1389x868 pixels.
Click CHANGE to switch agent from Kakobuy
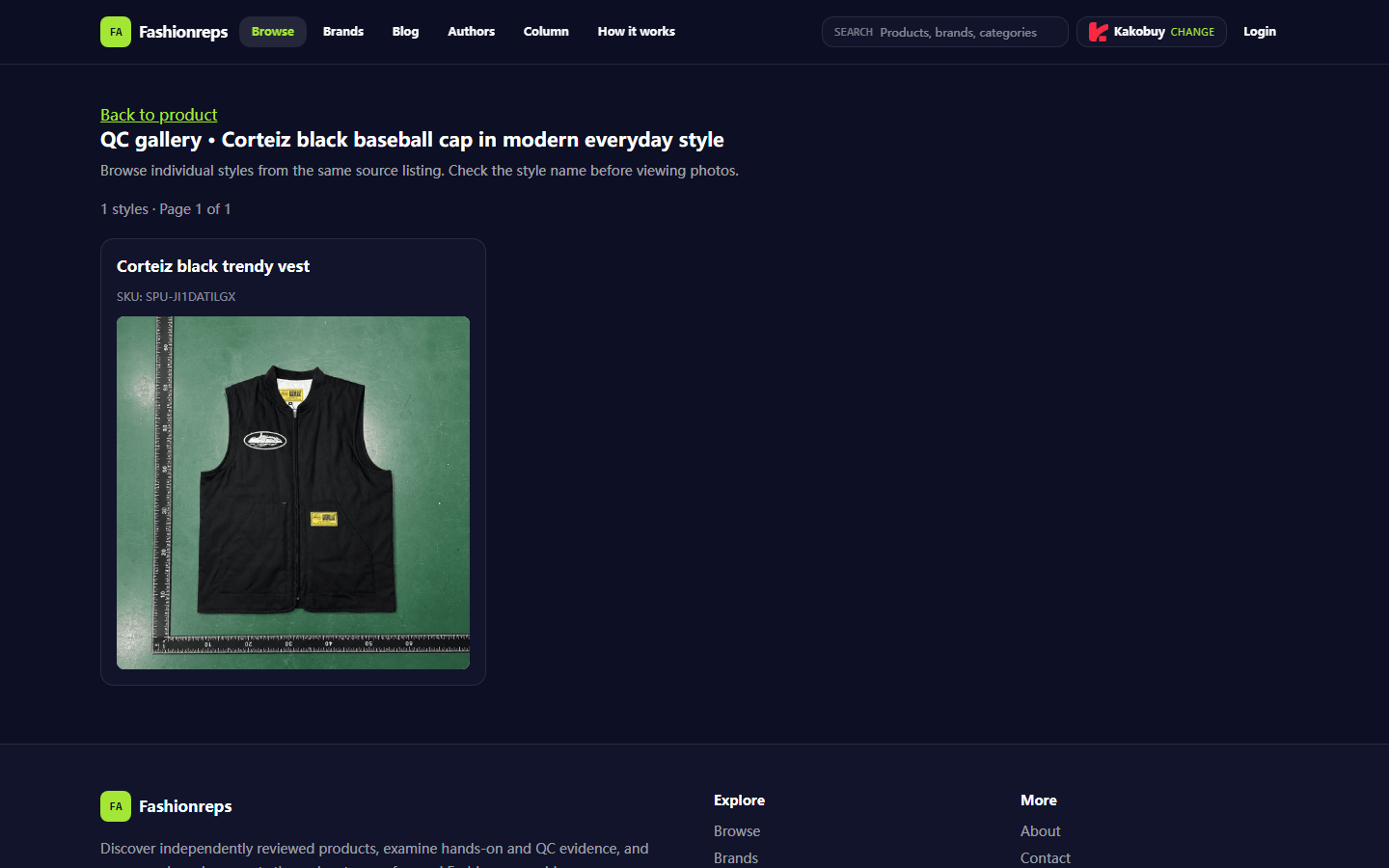point(1192,32)
